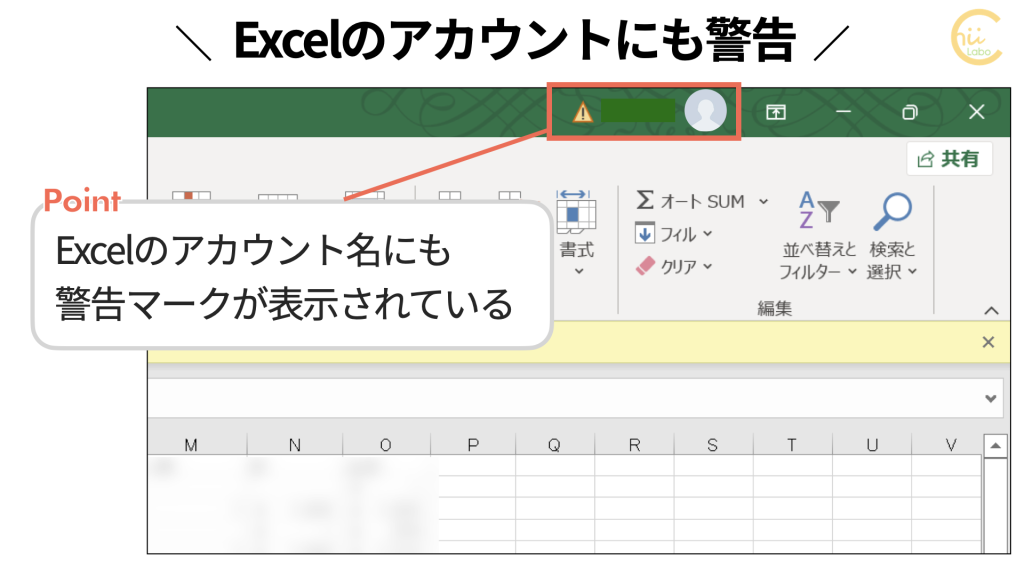Open 検索と選択 magnifier tool
Screen dimensions: 1024x576
pyautogui.click(x=892, y=236)
